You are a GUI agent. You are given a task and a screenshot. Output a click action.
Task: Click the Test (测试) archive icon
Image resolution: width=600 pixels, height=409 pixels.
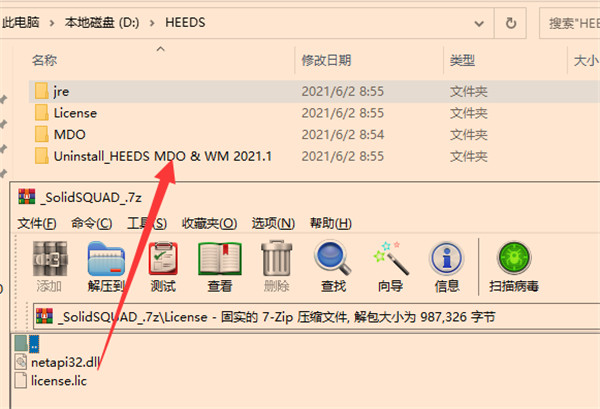click(163, 259)
